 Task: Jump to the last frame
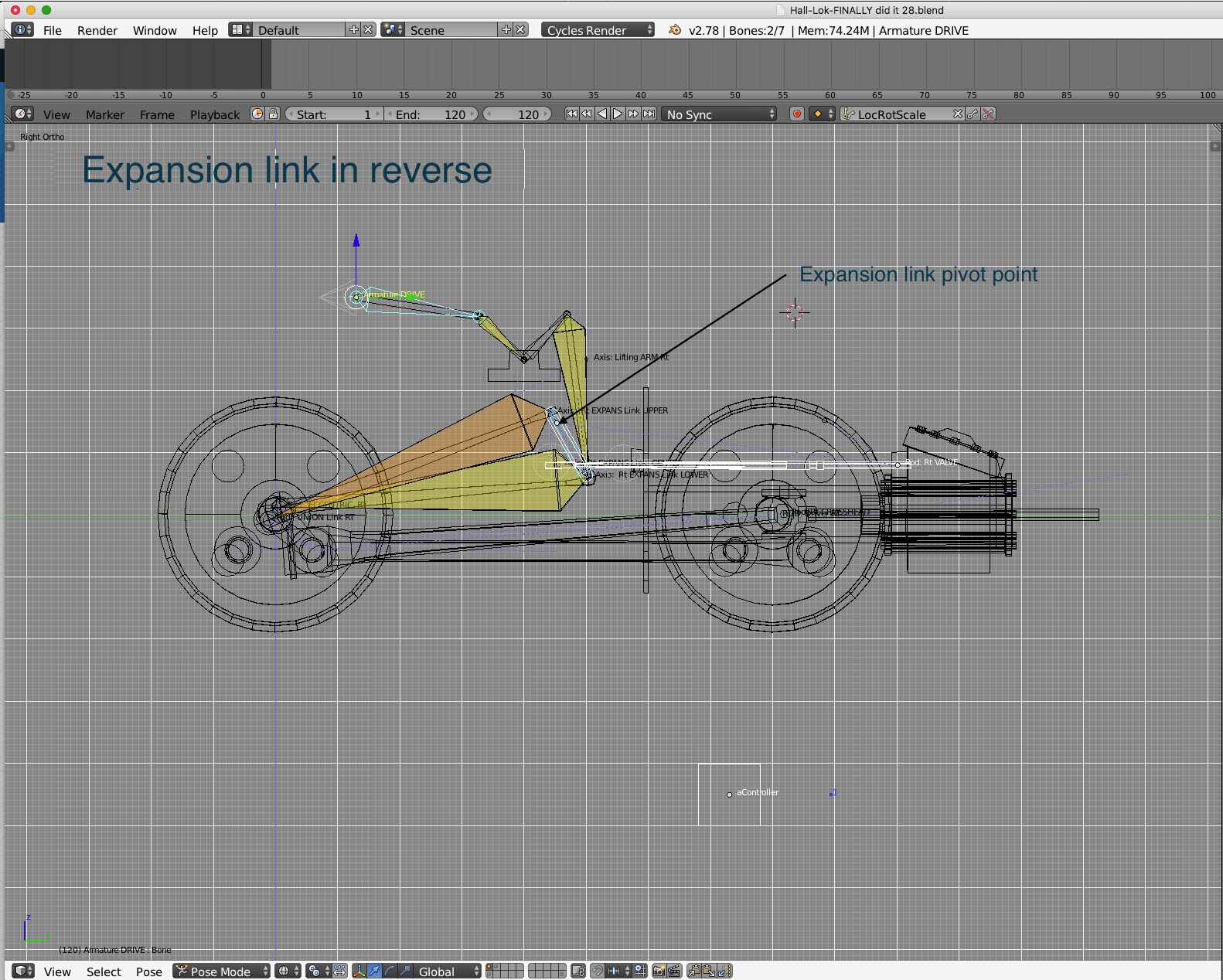click(649, 114)
